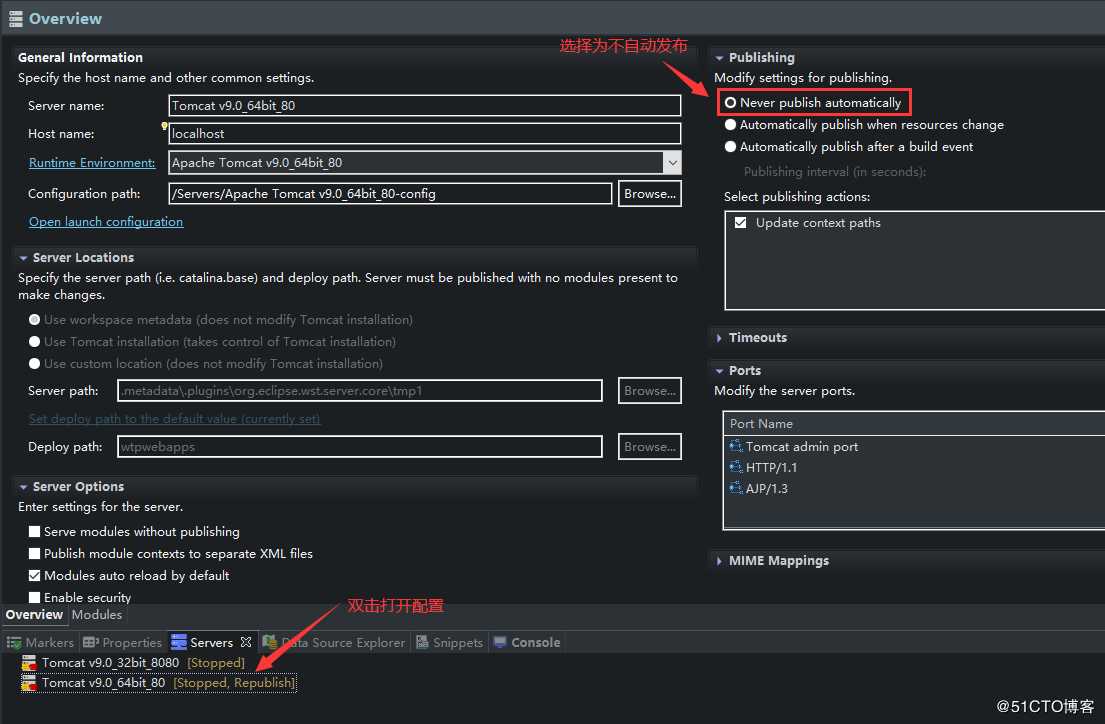The width and height of the screenshot is (1105, 724).
Task: Select Automatically publish after a build event
Action: click(730, 147)
